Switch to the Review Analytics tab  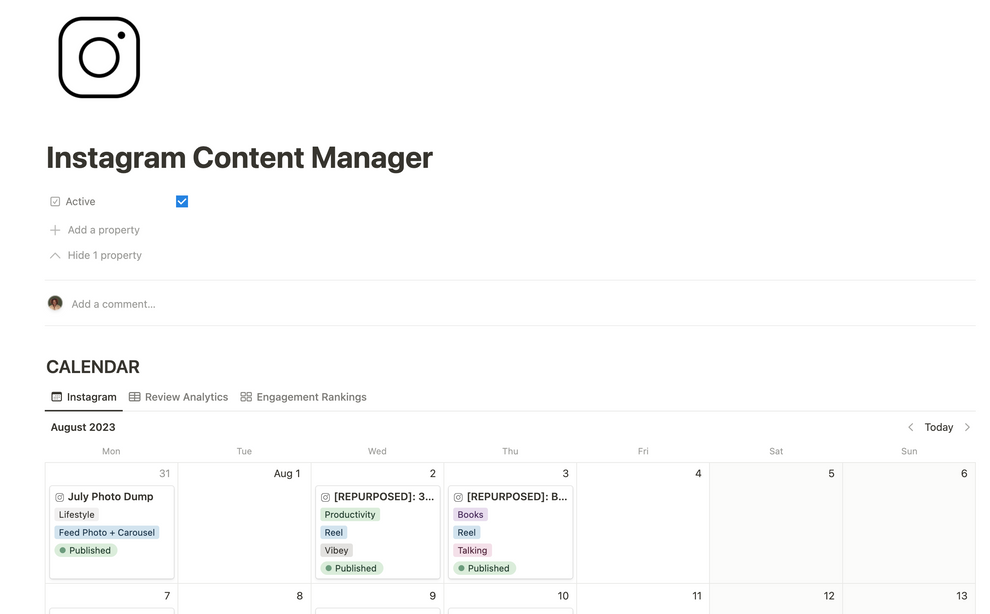tap(186, 397)
